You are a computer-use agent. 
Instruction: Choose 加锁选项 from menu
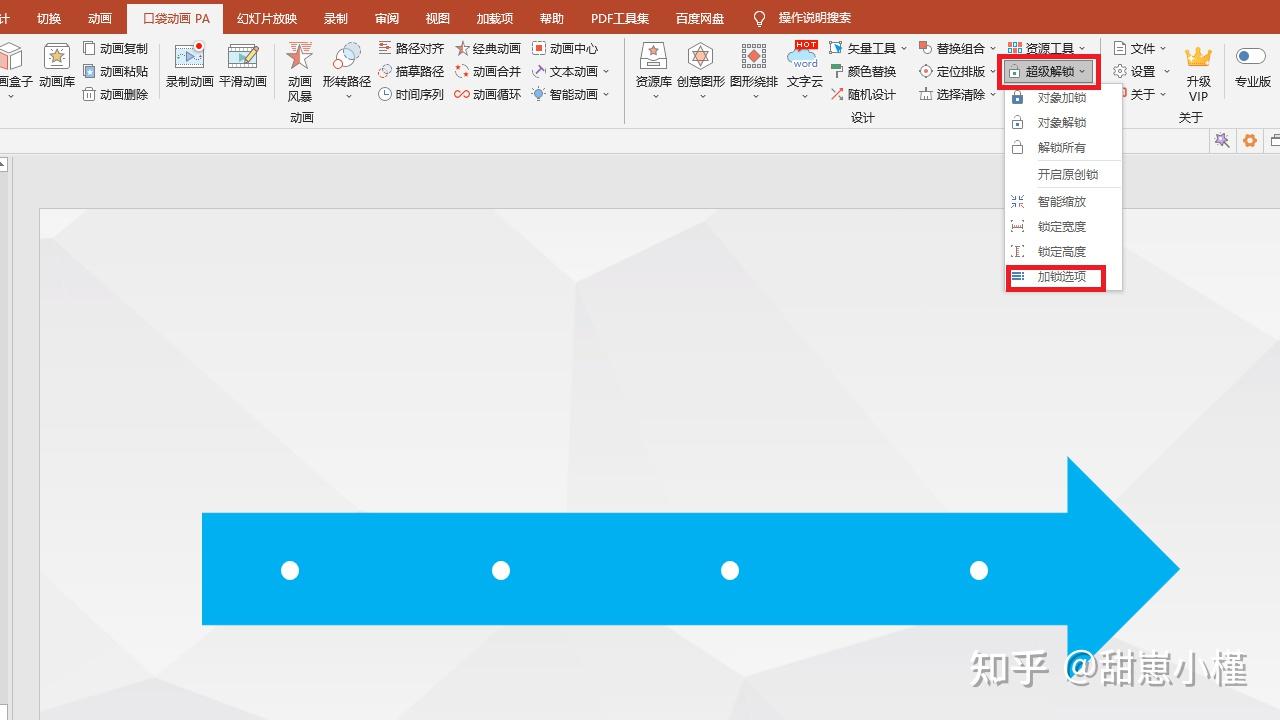tap(1063, 276)
